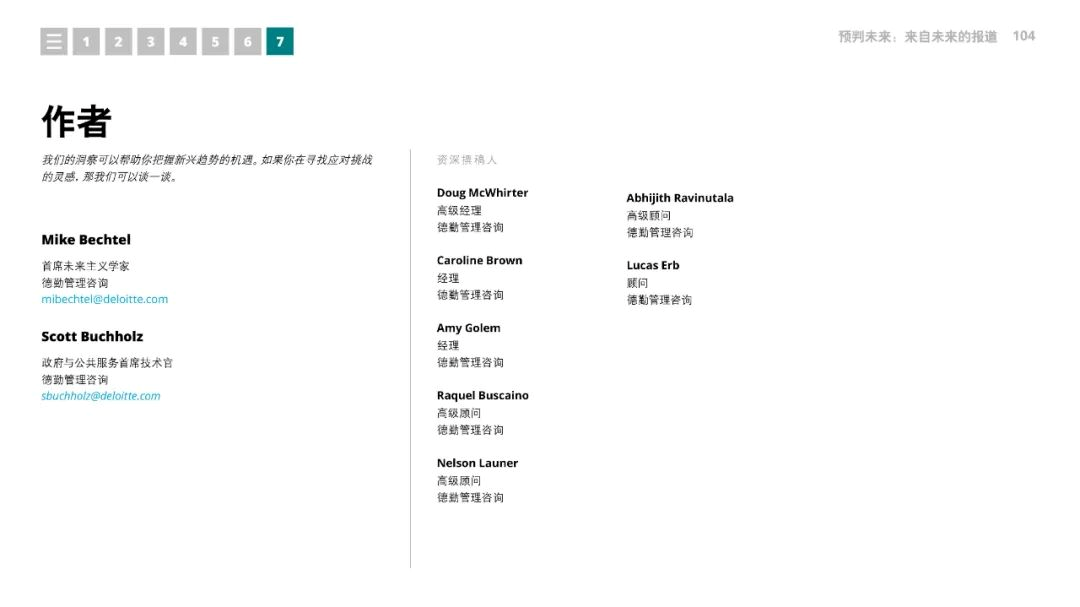The height and width of the screenshot is (607, 1080).
Task: Click 经理 title under Caroline Brown
Action: 448,278
